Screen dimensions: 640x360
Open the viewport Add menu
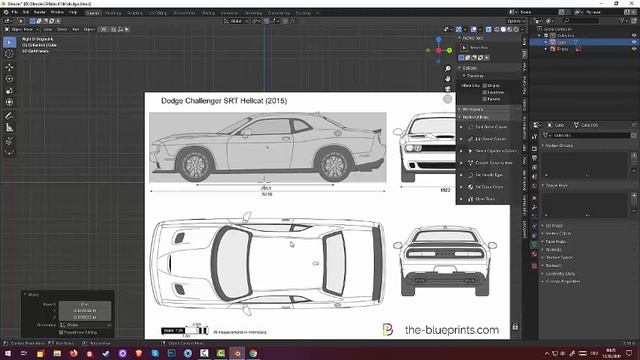(76, 29)
